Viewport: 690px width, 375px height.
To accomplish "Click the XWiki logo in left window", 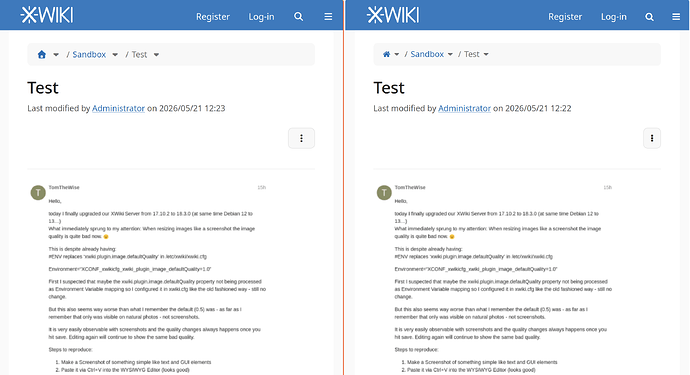I will coord(47,15).
